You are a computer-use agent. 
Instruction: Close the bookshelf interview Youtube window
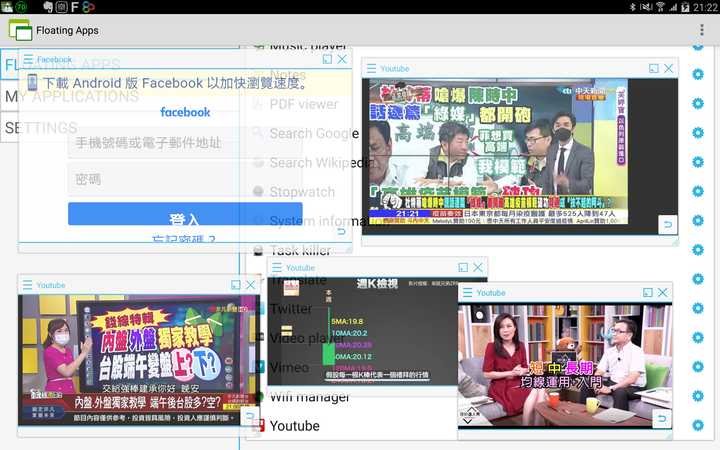point(663,292)
